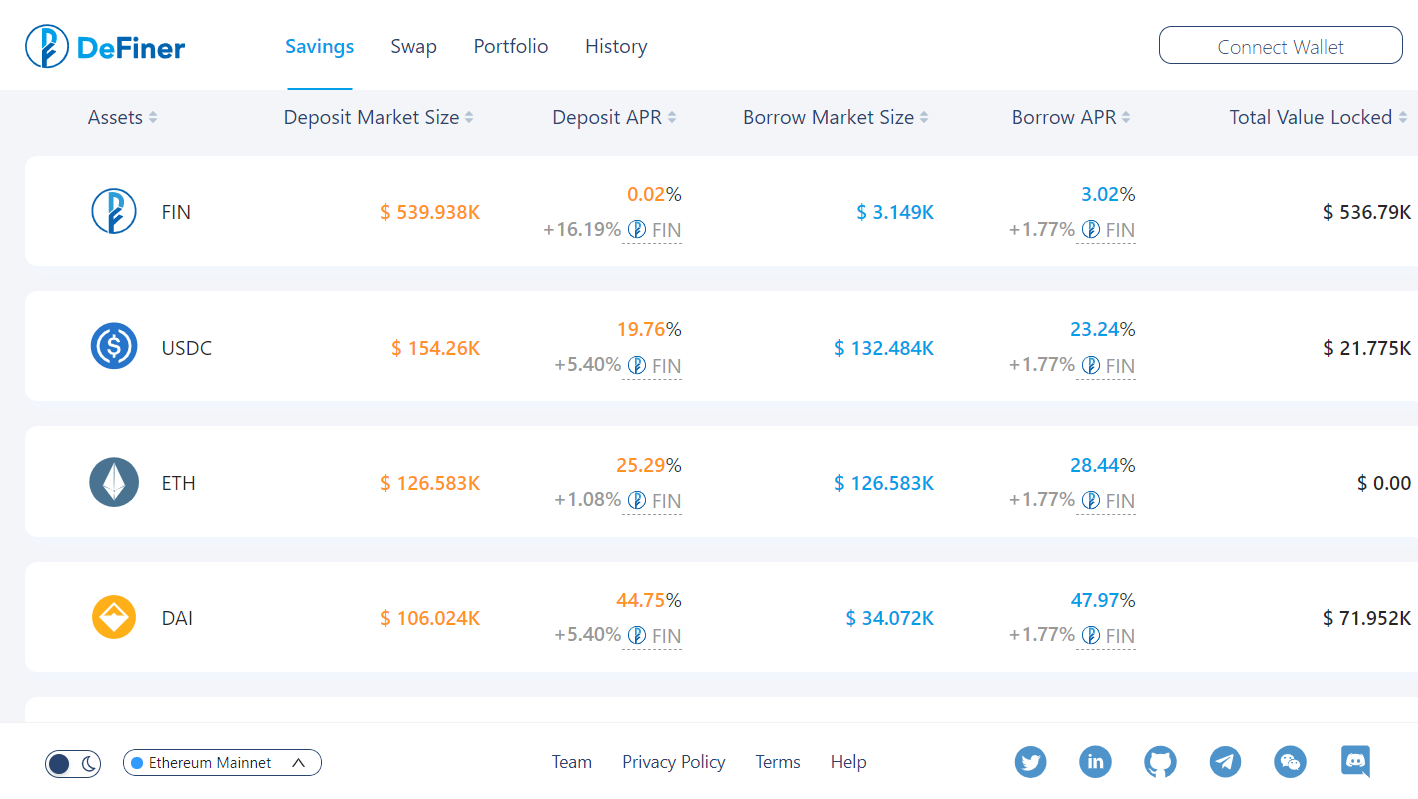Click FIN reward icon in ETH borrow APR
Image resolution: width=1418 pixels, height=799 pixels.
[1091, 500]
